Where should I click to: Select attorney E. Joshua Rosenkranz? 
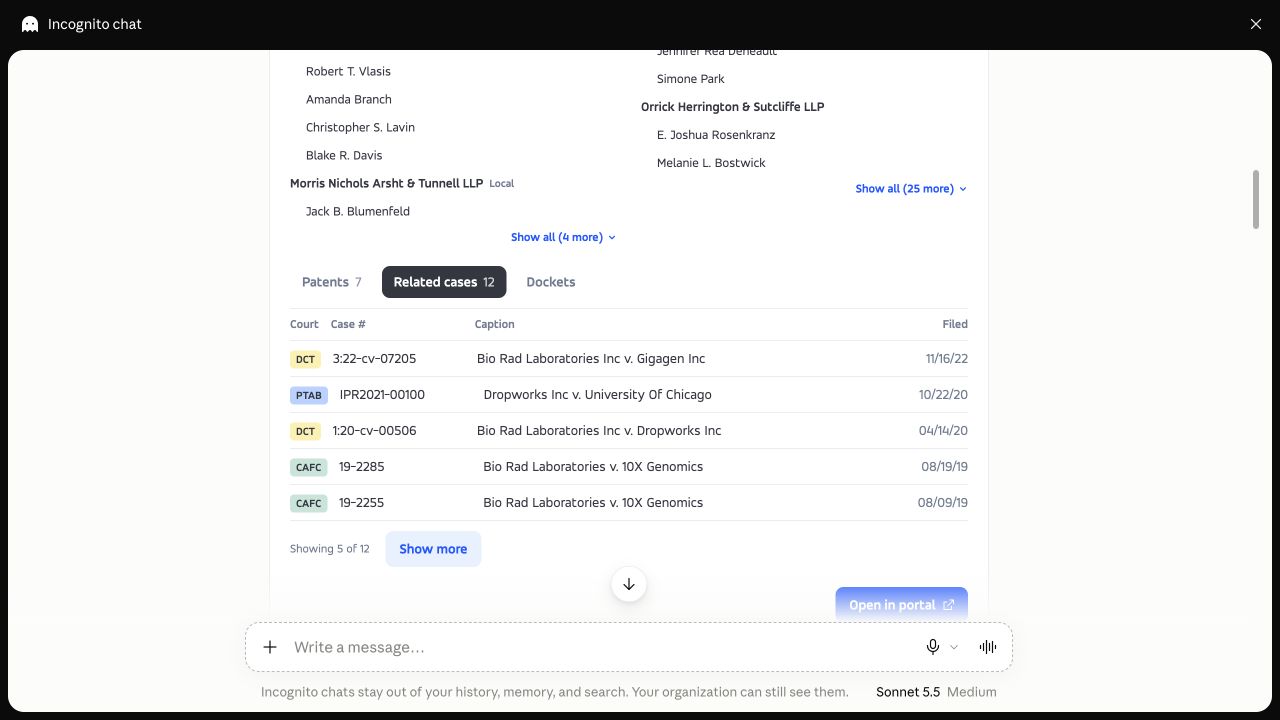click(716, 135)
